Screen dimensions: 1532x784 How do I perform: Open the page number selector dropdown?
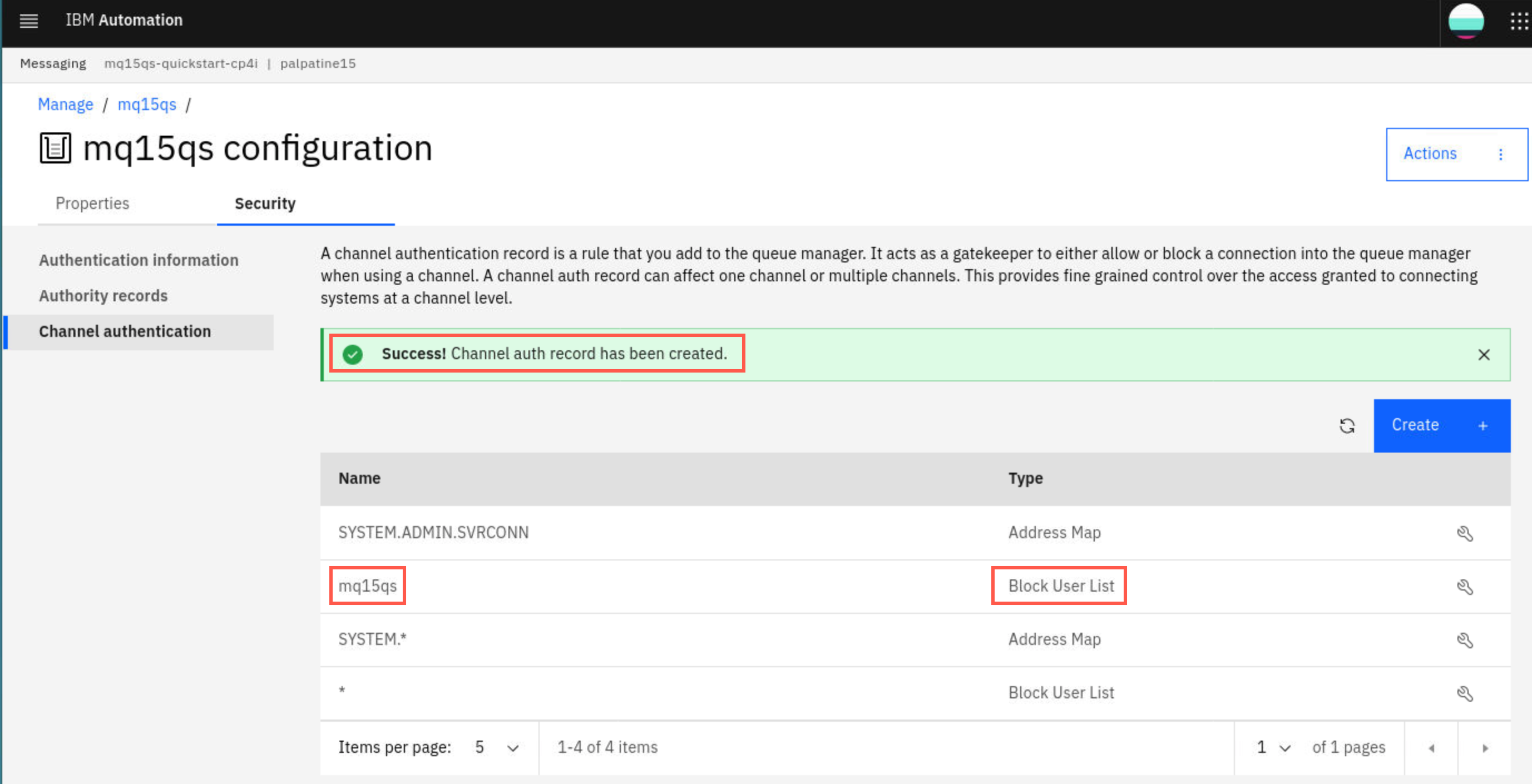click(1273, 748)
